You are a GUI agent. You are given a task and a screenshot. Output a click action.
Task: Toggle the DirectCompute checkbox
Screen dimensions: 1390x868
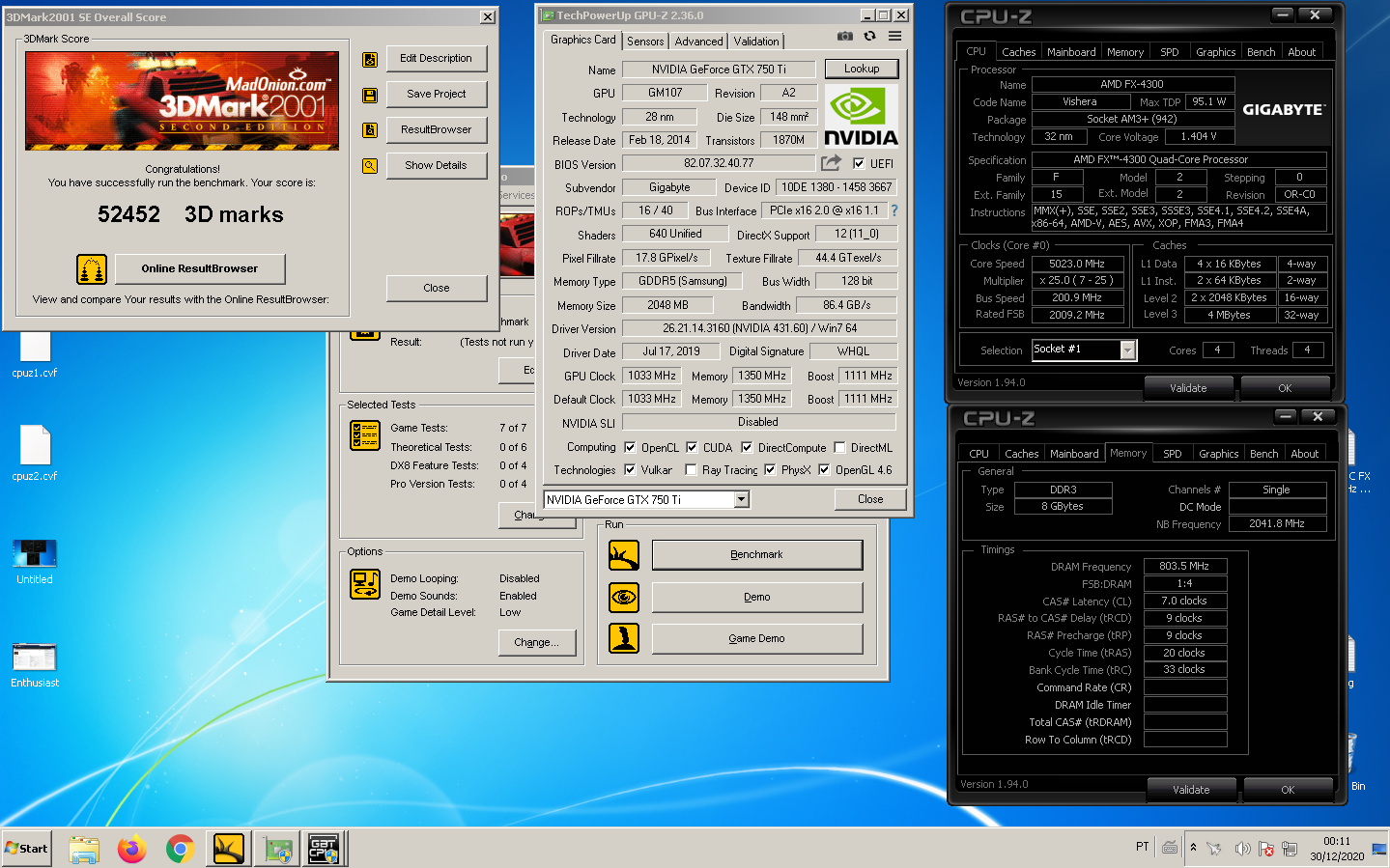tap(747, 447)
